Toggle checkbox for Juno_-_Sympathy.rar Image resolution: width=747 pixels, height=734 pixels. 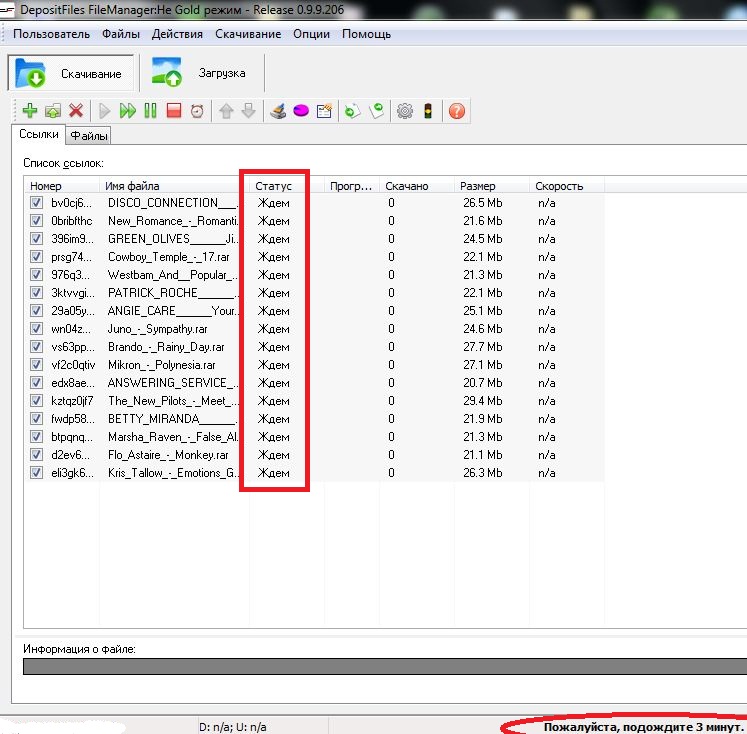(37, 329)
